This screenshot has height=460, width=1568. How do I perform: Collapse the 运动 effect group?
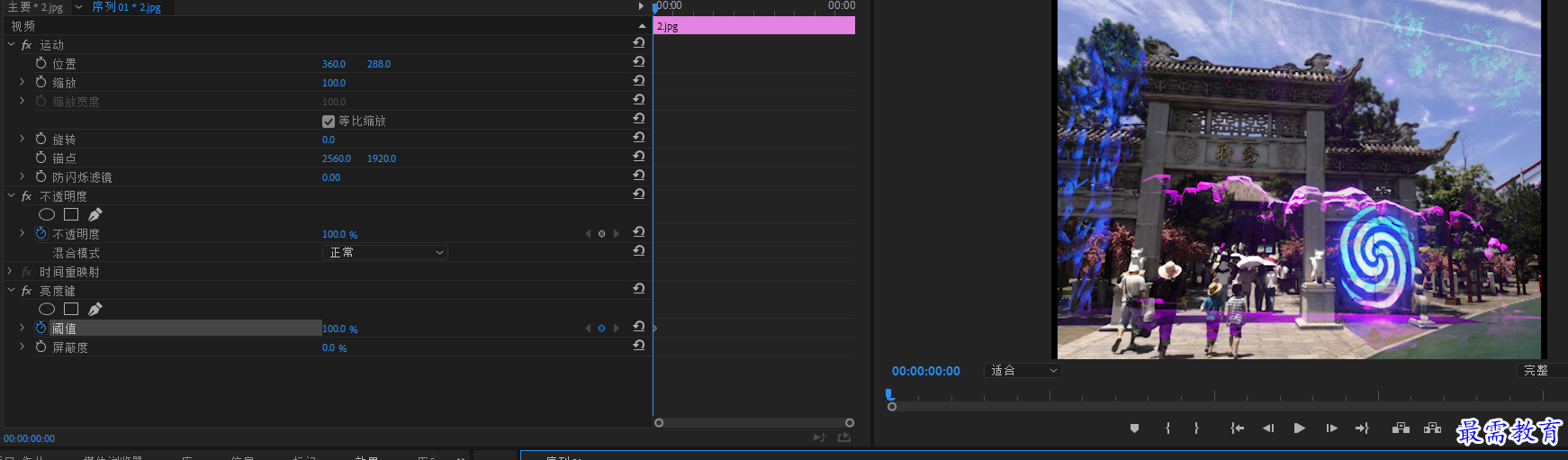point(11,44)
